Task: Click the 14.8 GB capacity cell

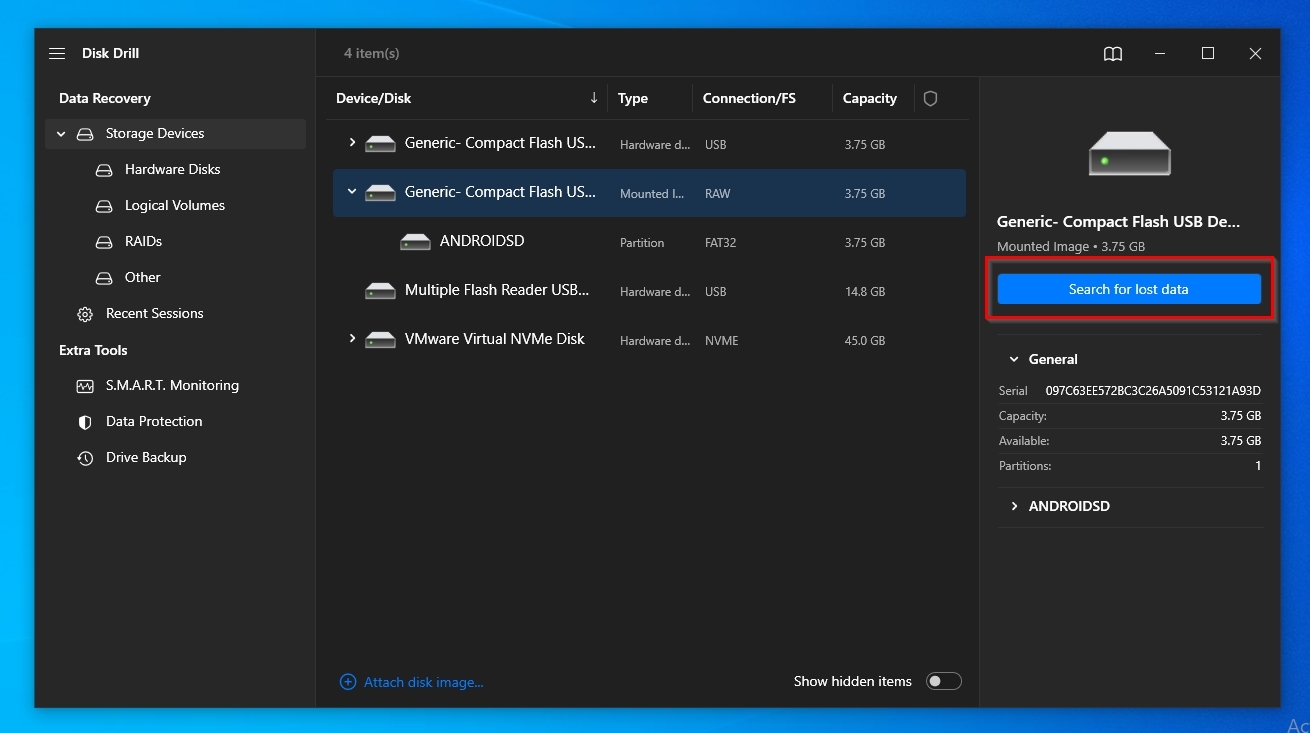Action: [x=865, y=292]
